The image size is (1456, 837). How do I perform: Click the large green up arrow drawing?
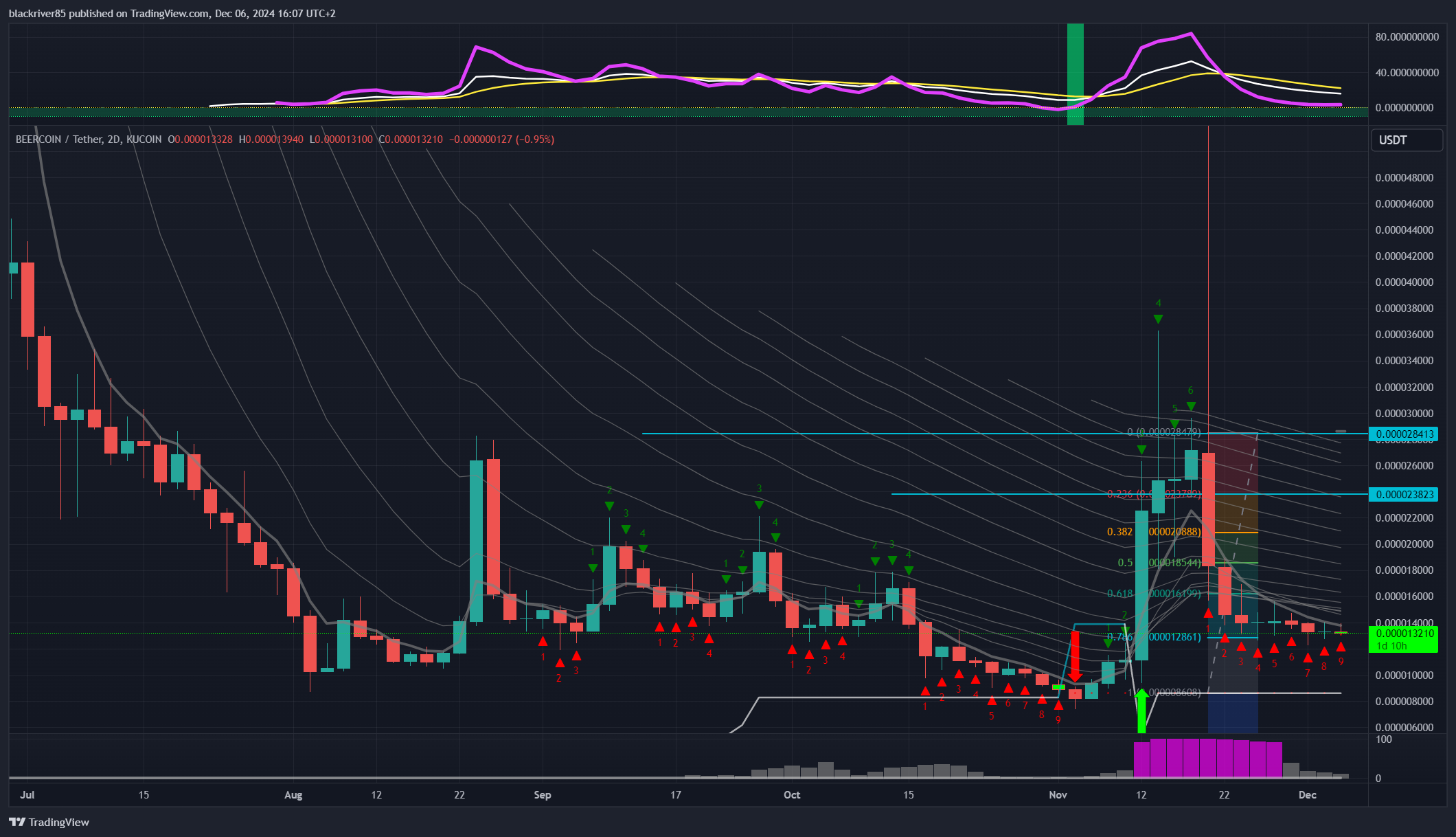[x=1141, y=711]
